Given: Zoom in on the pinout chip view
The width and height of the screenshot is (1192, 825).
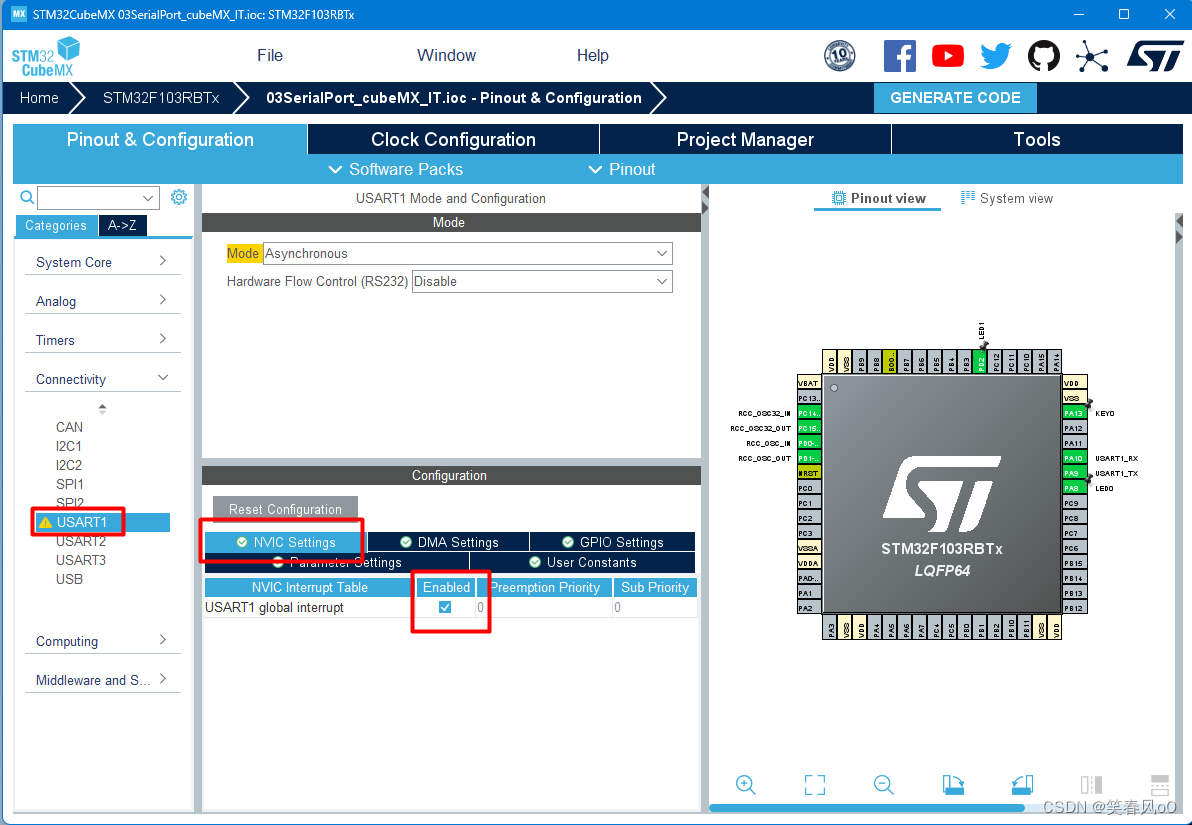Looking at the screenshot, I should pos(746,785).
